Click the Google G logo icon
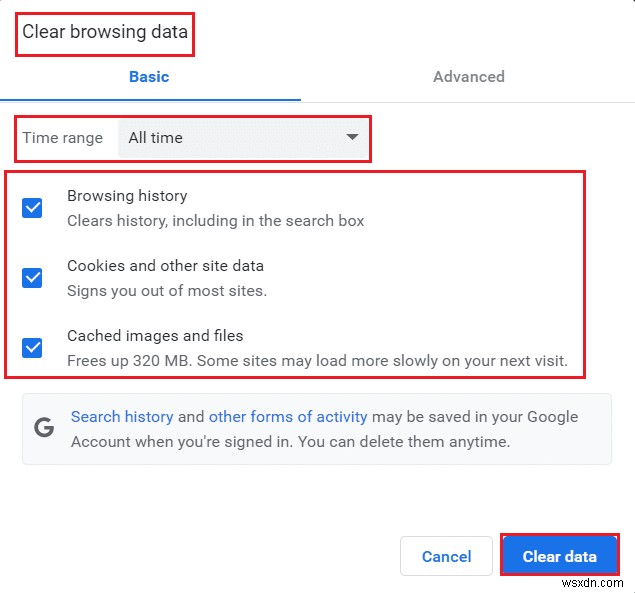The height and width of the screenshot is (593, 635). [44, 428]
